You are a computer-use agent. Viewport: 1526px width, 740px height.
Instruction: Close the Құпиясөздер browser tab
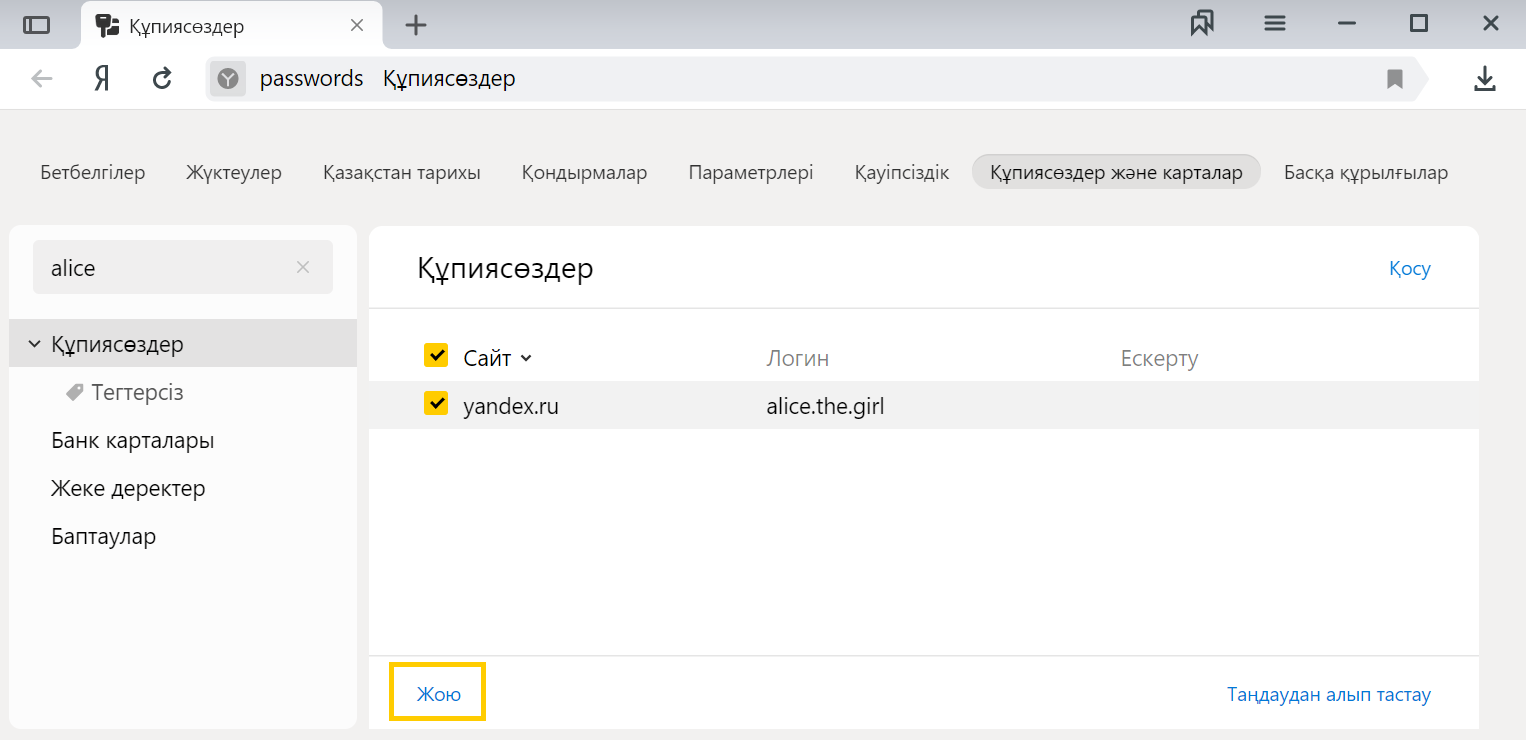pyautogui.click(x=357, y=25)
